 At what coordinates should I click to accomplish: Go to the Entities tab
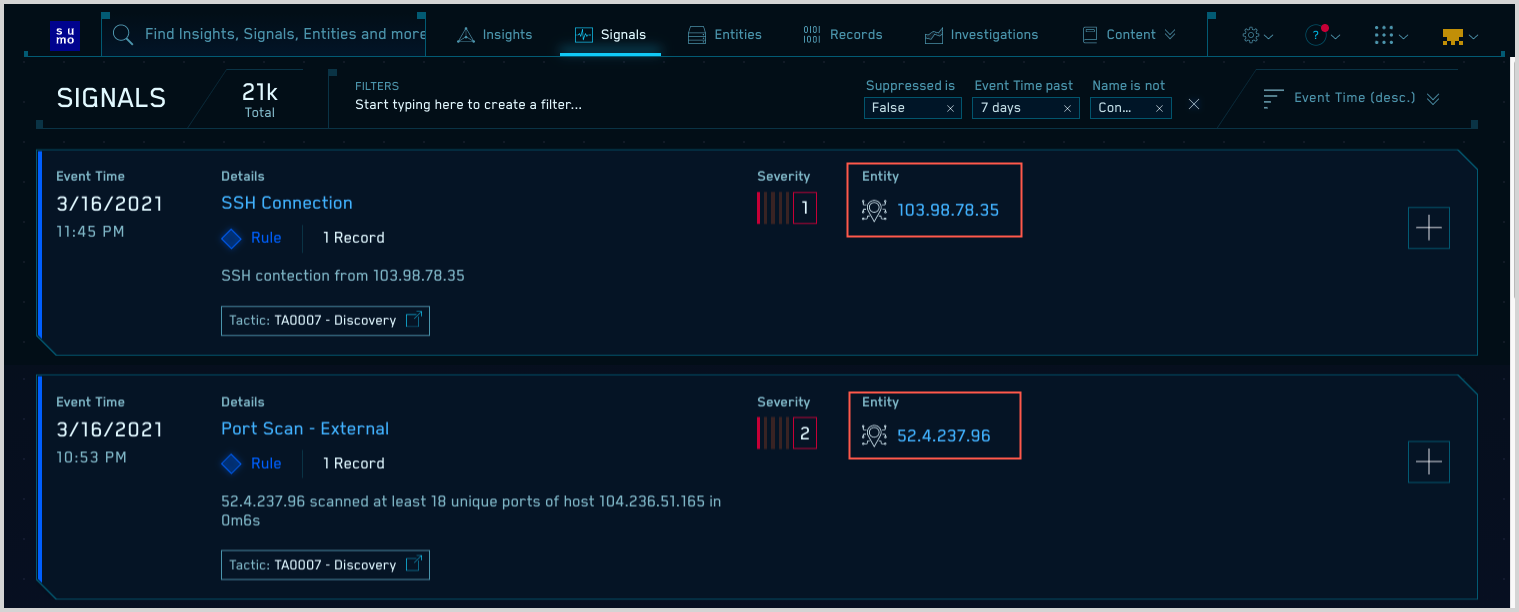[725, 35]
